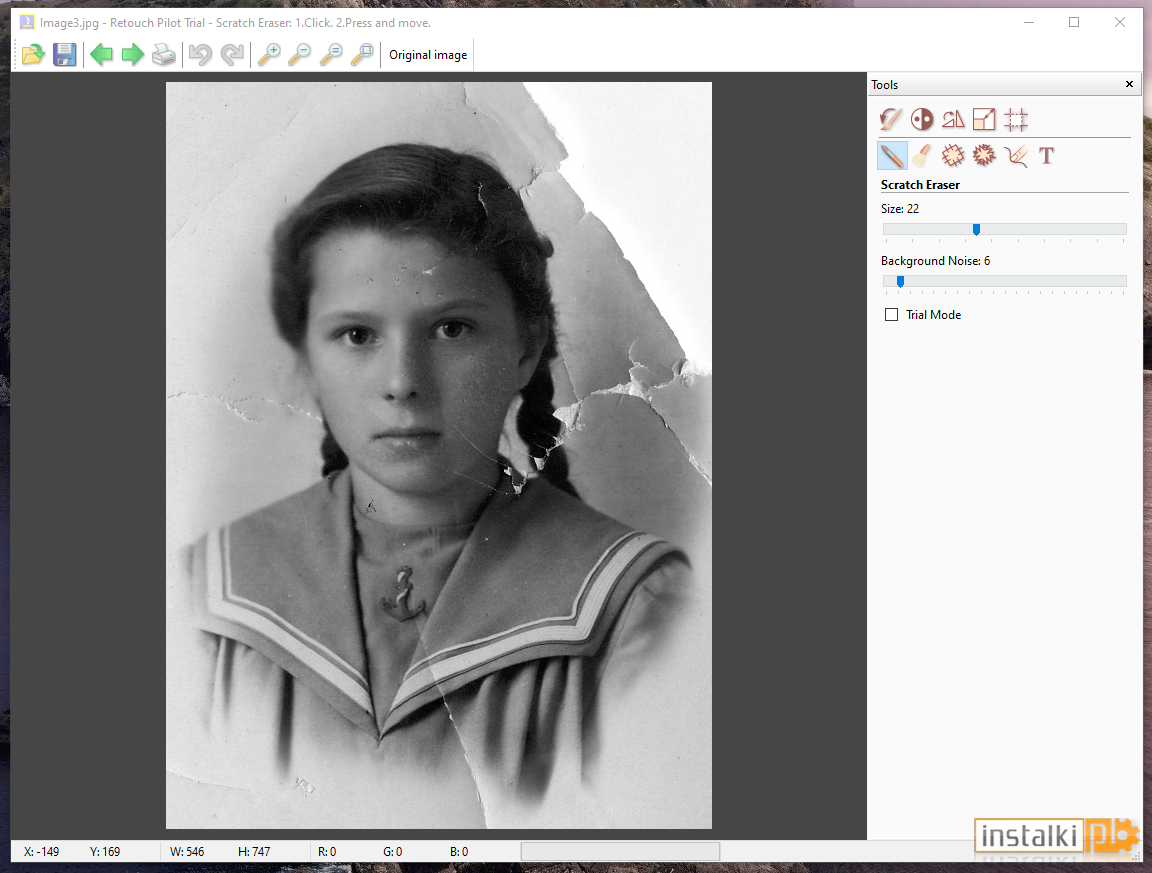Select the finger Deformation tool
The height and width of the screenshot is (873, 1152).
(x=1015, y=156)
